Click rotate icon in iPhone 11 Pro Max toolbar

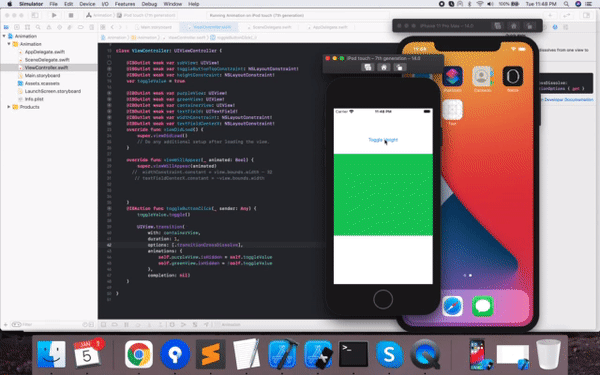(530, 26)
